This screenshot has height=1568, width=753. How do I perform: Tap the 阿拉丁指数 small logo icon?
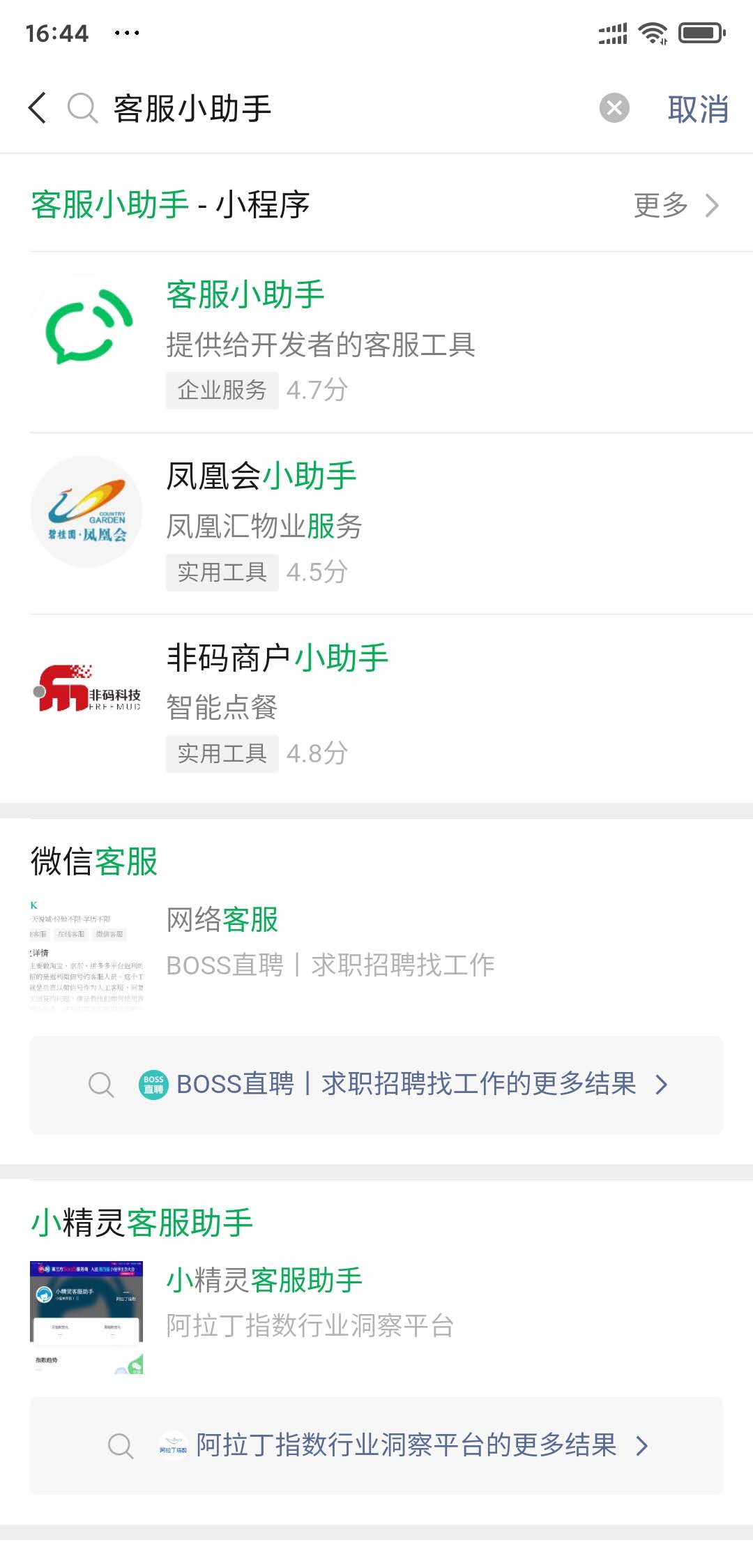point(173,1446)
